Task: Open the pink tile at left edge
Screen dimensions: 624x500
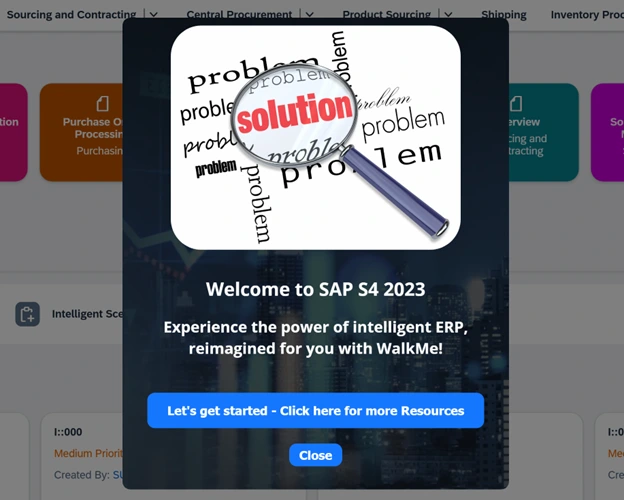Action: pos(13,132)
